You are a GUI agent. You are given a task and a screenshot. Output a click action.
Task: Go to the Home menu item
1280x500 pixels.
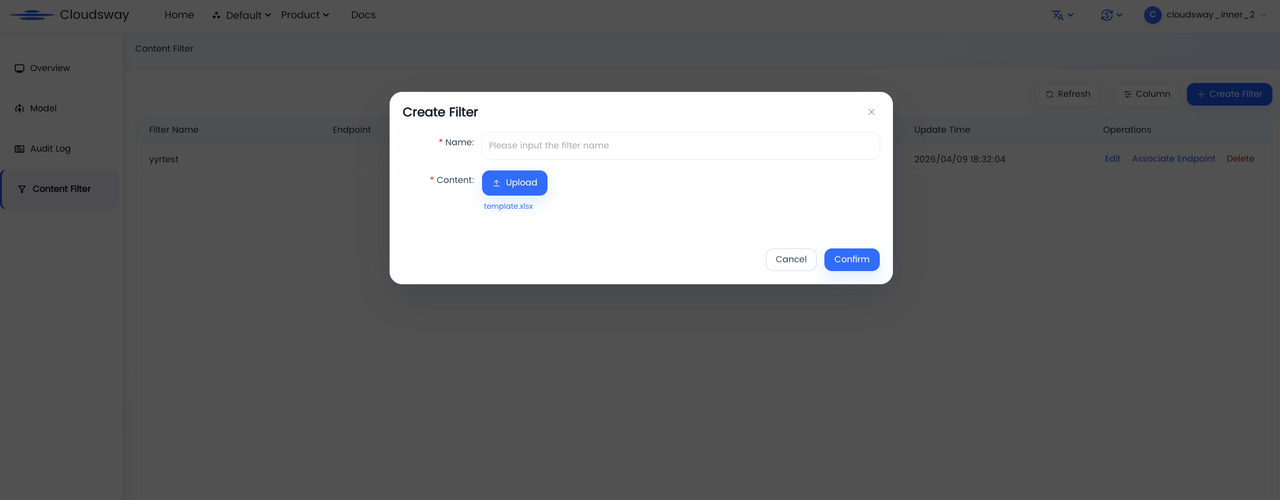[x=179, y=15]
